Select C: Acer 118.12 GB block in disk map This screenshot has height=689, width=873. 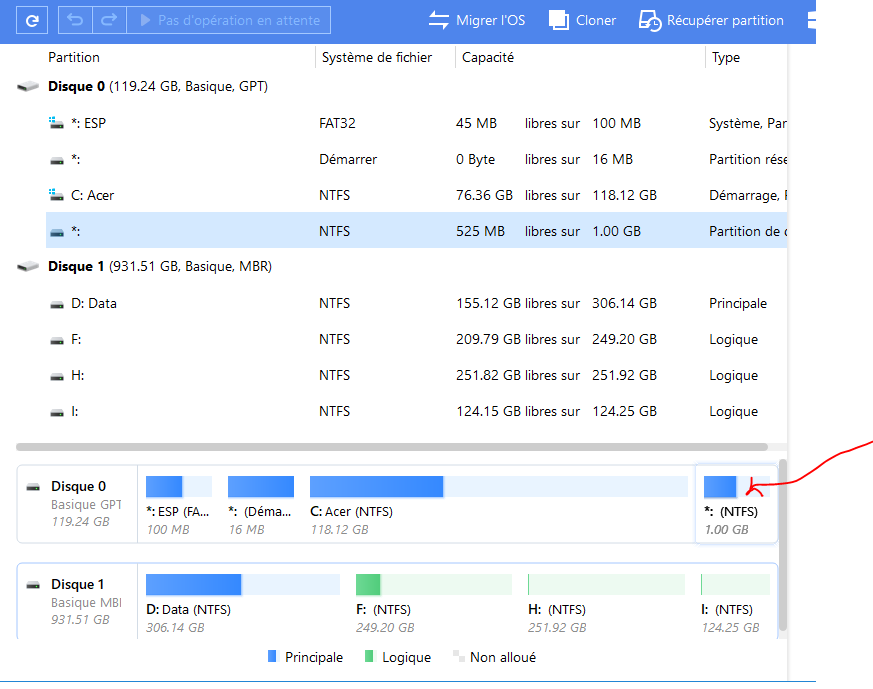pos(499,505)
